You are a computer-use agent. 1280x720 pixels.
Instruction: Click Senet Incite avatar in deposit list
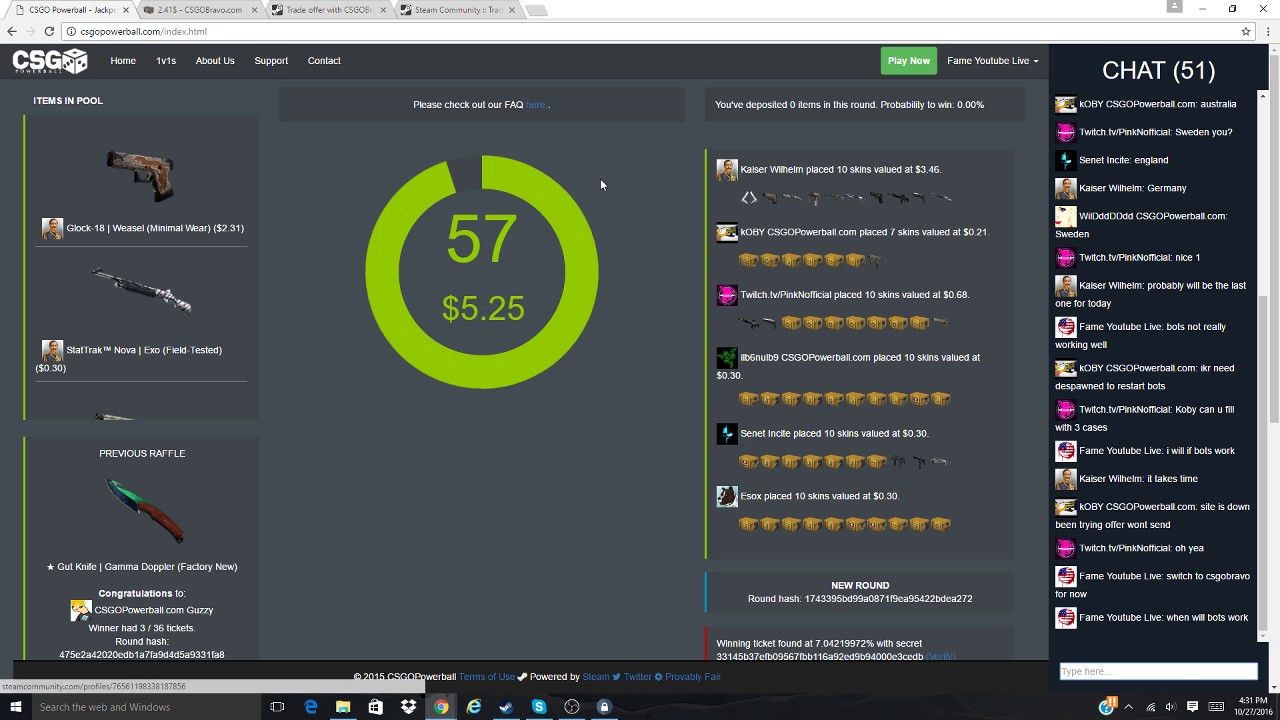(x=727, y=434)
